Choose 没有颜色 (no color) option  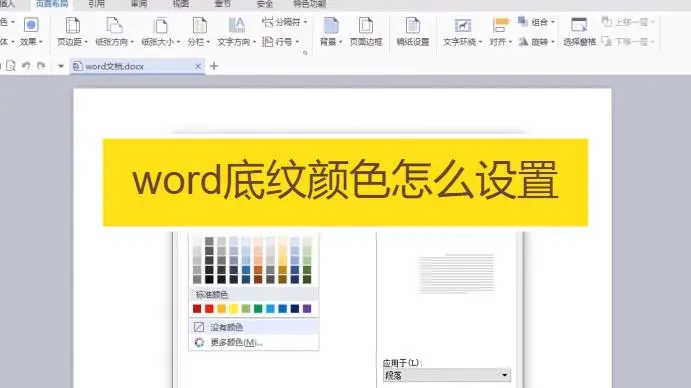click(x=254, y=327)
